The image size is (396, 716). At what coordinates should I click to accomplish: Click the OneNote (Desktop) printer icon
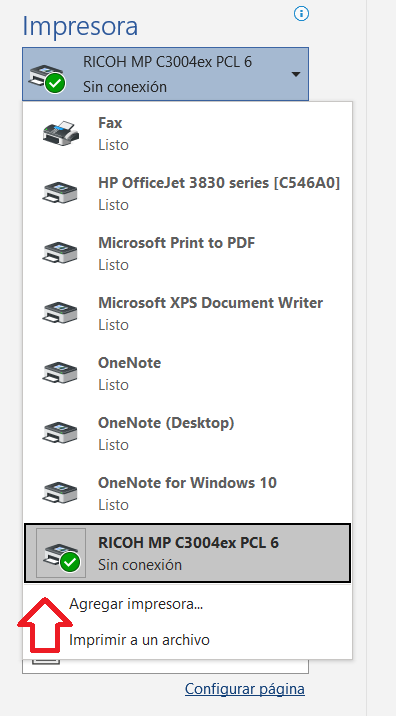[60, 433]
